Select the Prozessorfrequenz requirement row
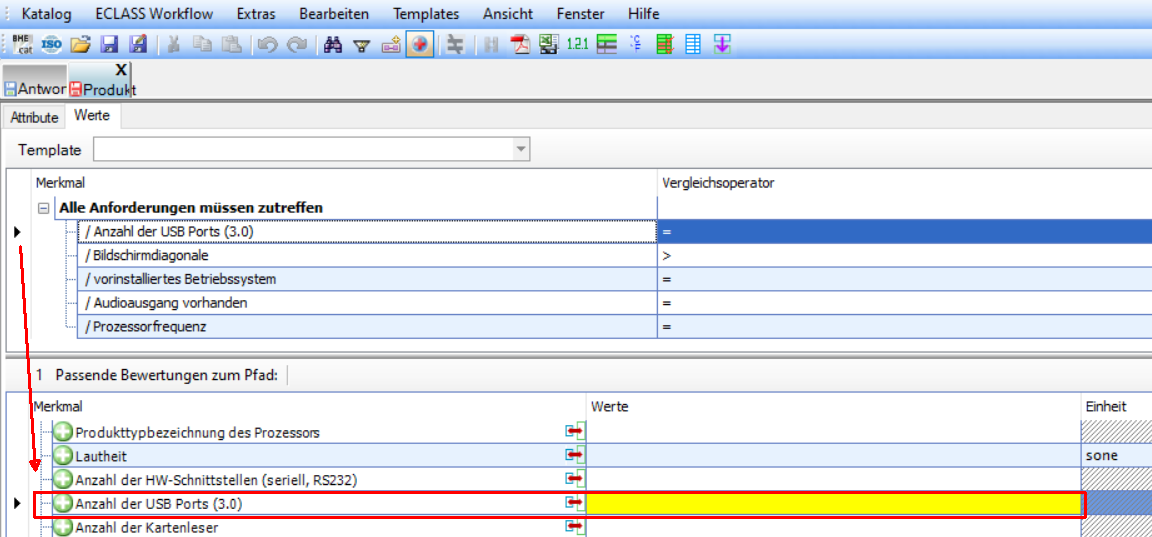Image resolution: width=1152 pixels, height=537 pixels. click(150, 327)
